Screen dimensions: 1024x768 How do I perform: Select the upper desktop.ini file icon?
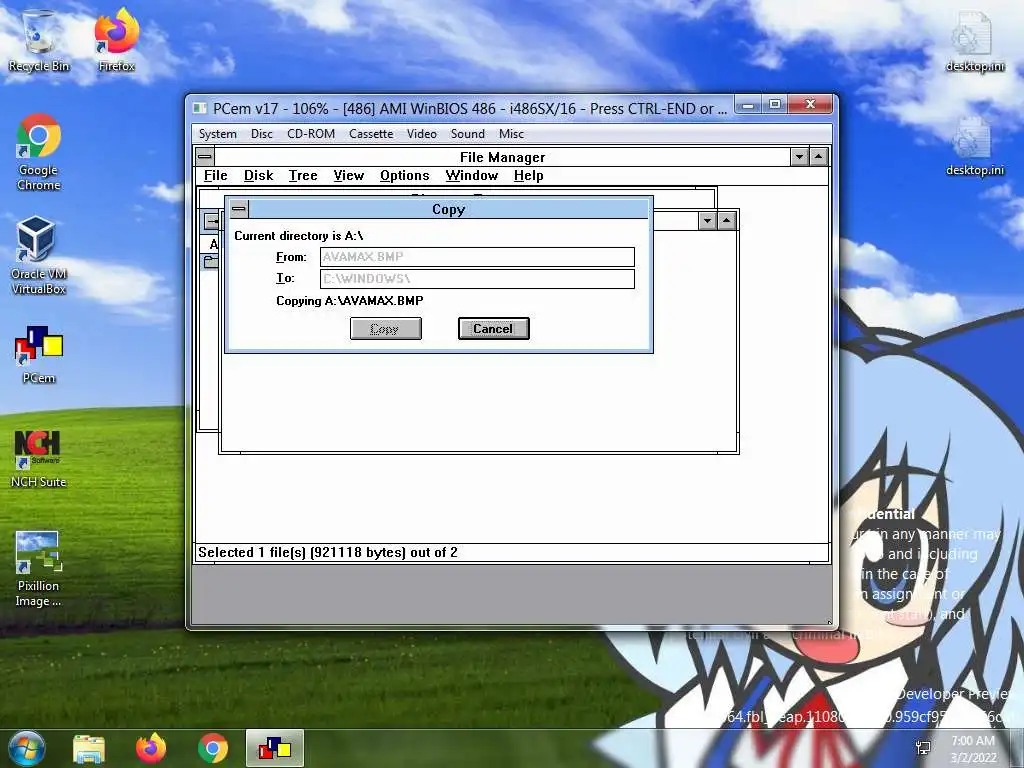coord(974,40)
